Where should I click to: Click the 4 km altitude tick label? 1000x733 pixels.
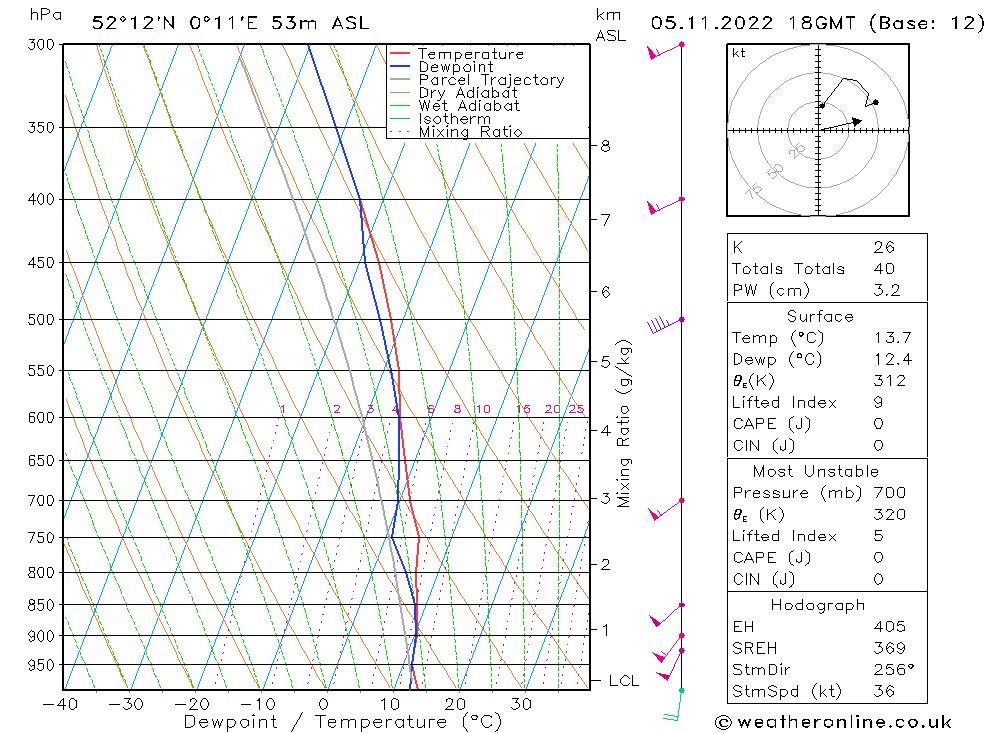[605, 431]
